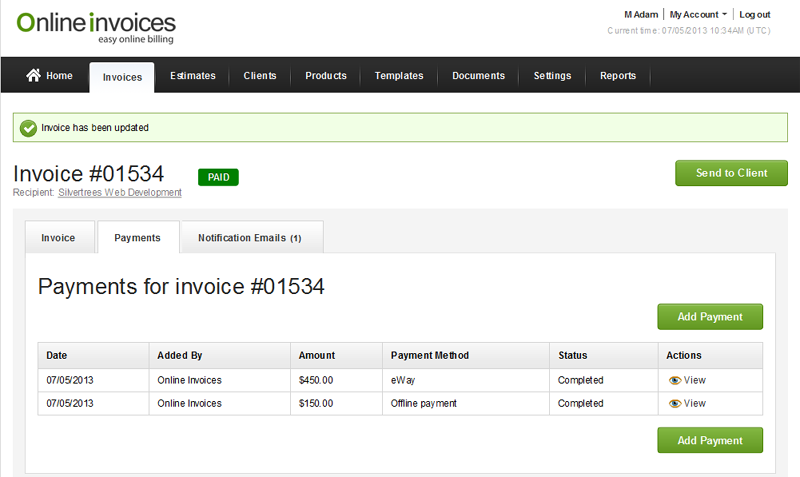Click the eye icon for Offline payment row
The image size is (800, 477).
click(675, 404)
